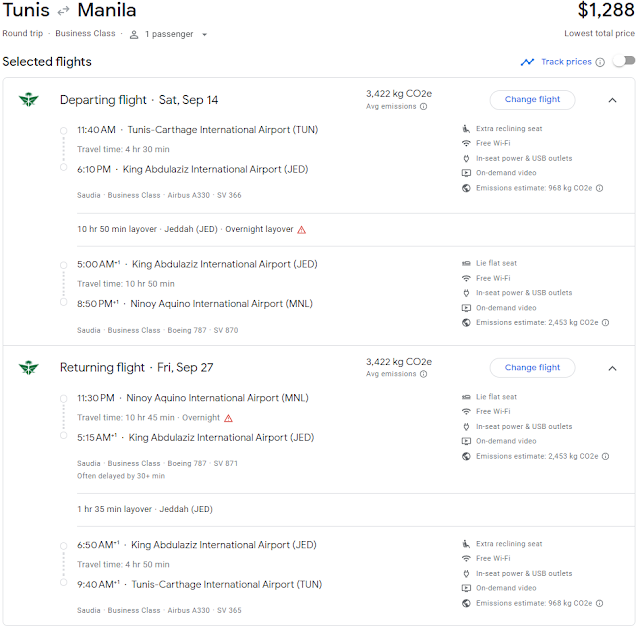The image size is (640, 630).
Task: Toggle the Track prices switch
Action: 624,61
